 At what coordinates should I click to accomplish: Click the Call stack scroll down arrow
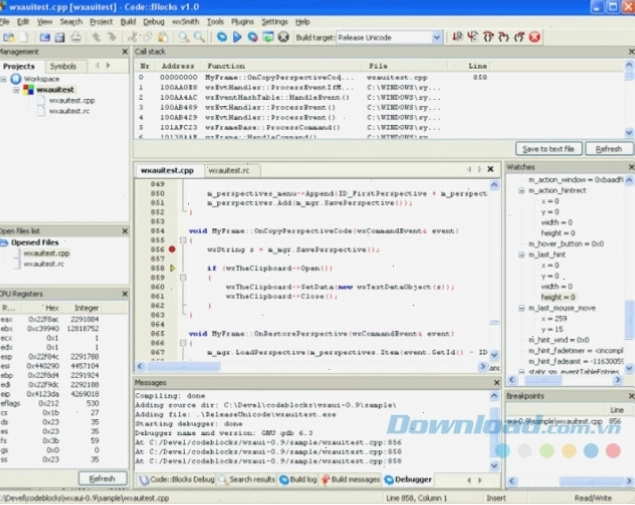point(629,132)
